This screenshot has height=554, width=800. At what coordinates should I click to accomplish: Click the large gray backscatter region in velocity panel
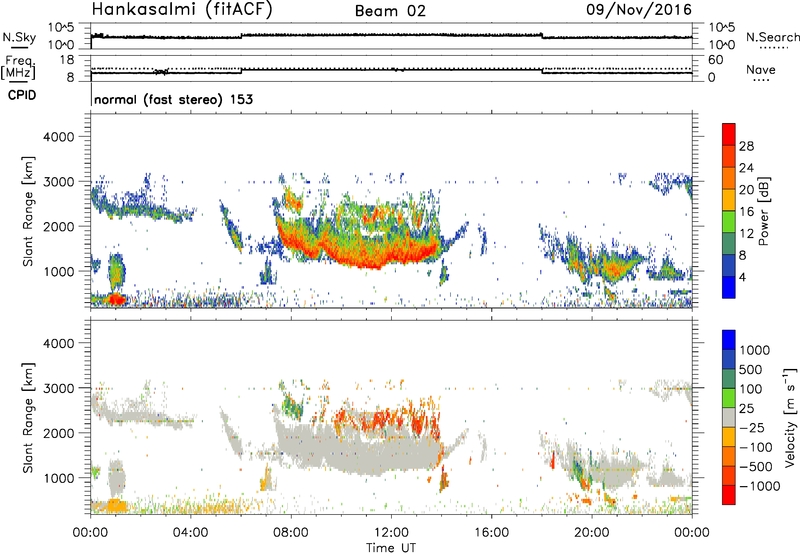362,451
